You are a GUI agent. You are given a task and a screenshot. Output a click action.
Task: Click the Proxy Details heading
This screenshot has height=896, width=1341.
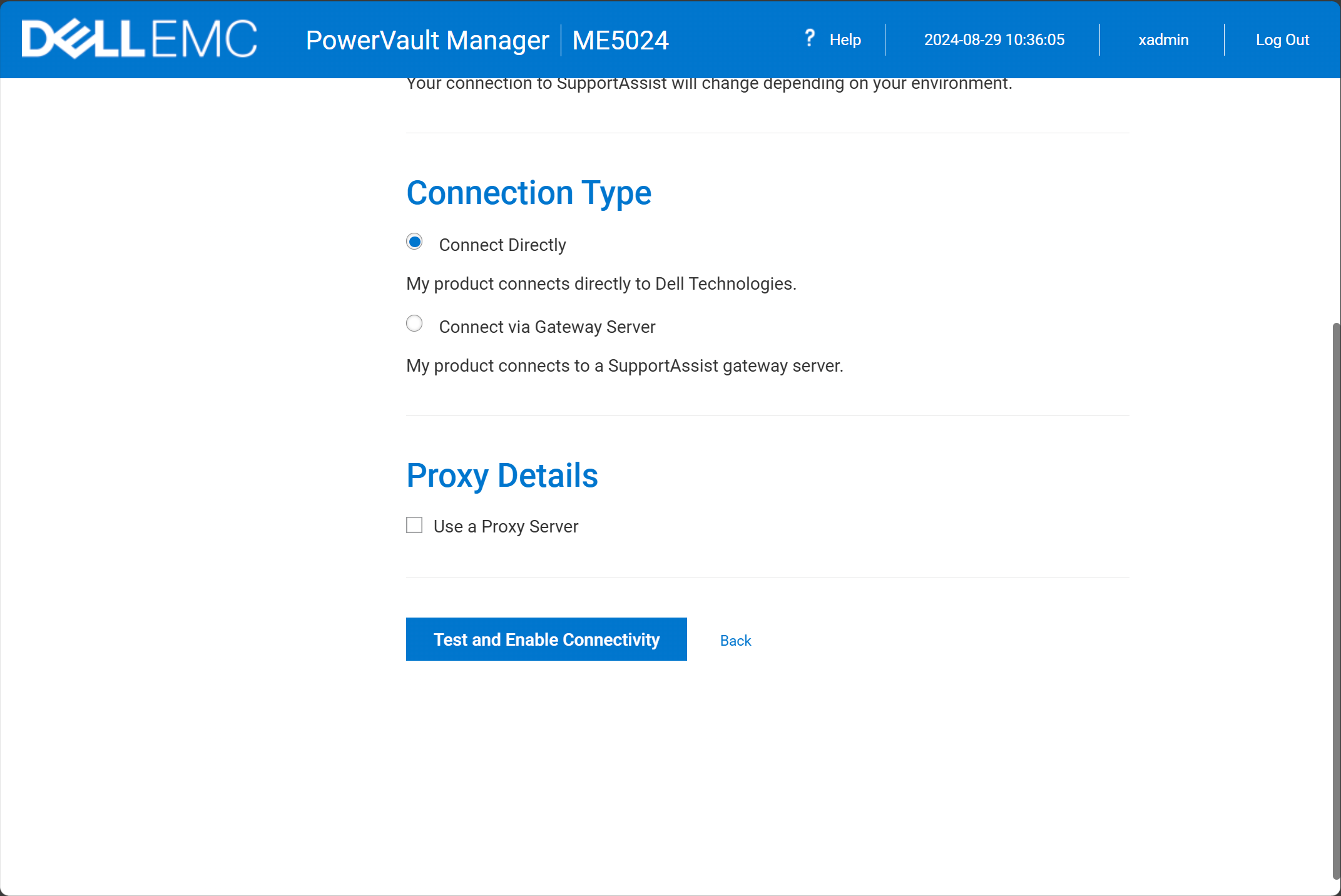(502, 476)
